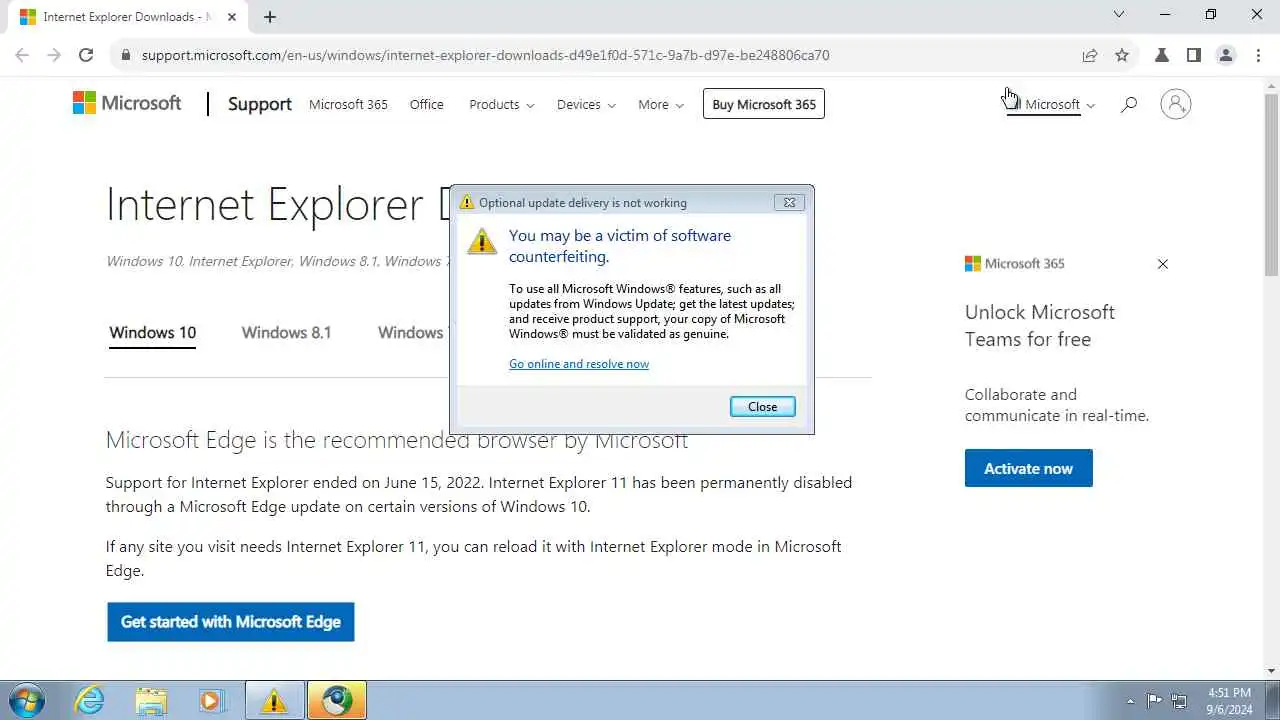Screen dimensions: 1280x720
Task: Go to the Support home link
Action: pos(260,104)
